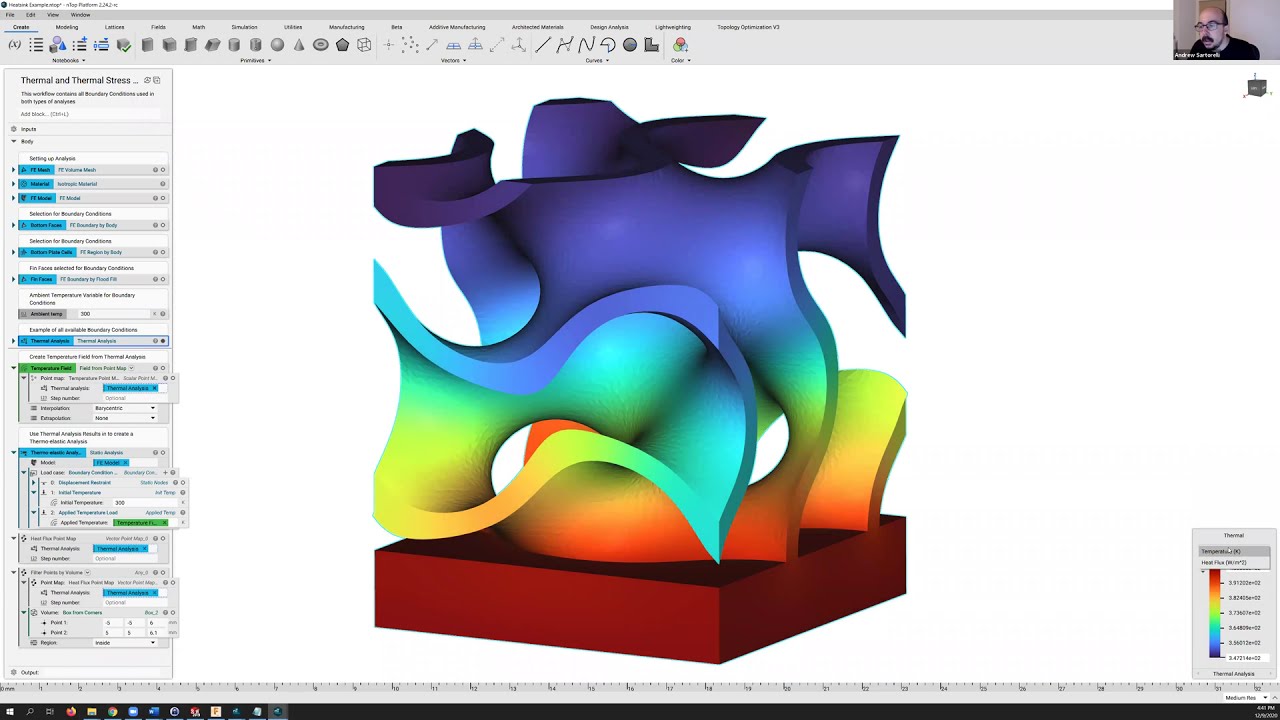The width and height of the screenshot is (1280, 720).
Task: Insert a Sphere primitive
Action: click(x=277, y=45)
